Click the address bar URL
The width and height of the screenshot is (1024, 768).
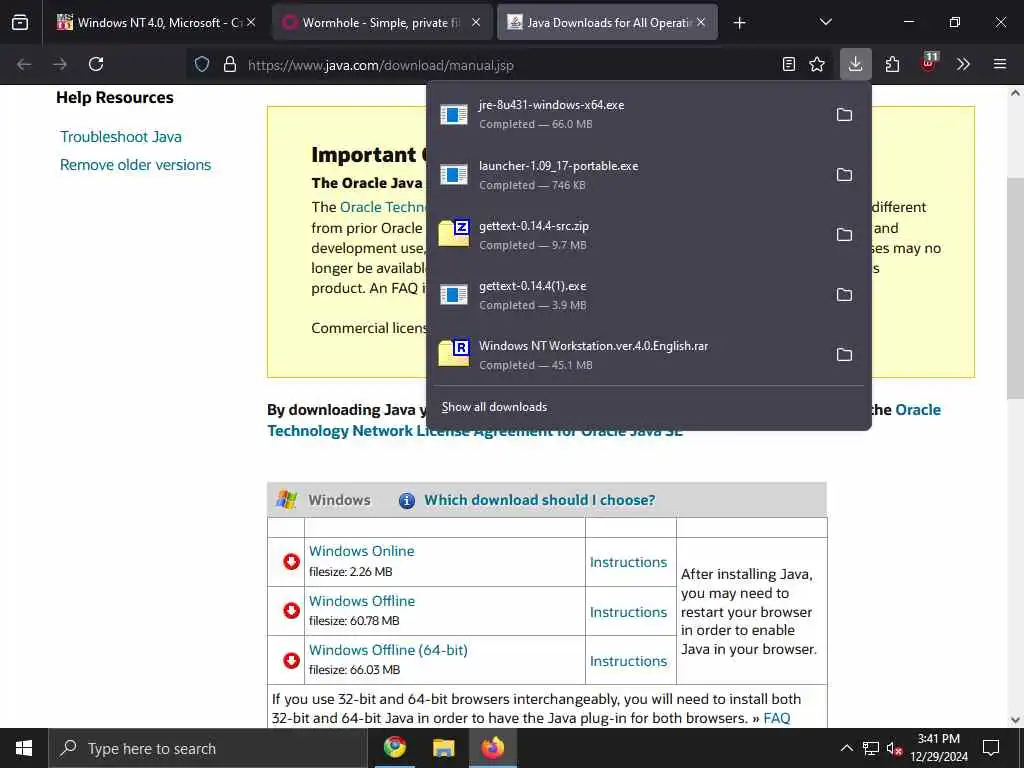[381, 65]
